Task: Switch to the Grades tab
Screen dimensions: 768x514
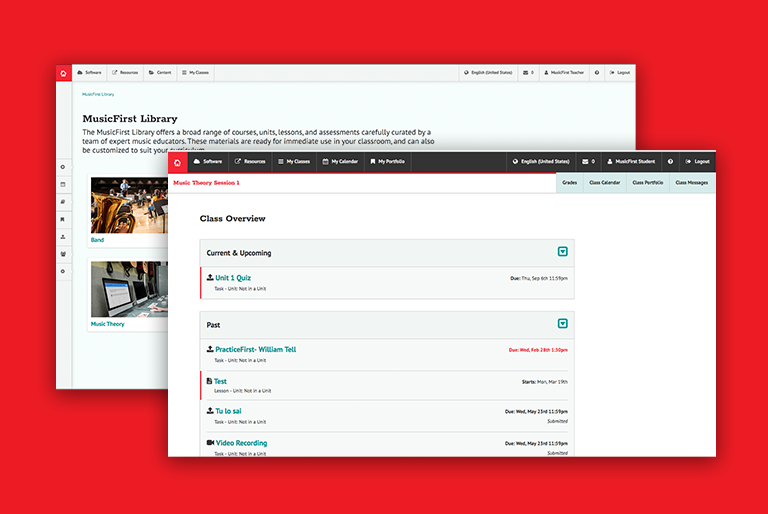Action: click(x=570, y=183)
